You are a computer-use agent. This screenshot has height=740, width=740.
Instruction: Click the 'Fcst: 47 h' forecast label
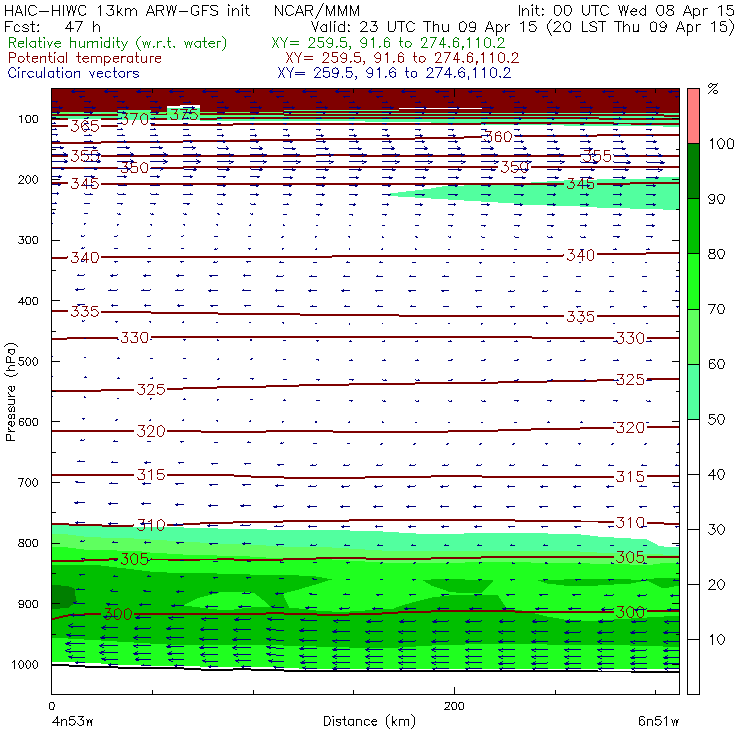coord(52,26)
